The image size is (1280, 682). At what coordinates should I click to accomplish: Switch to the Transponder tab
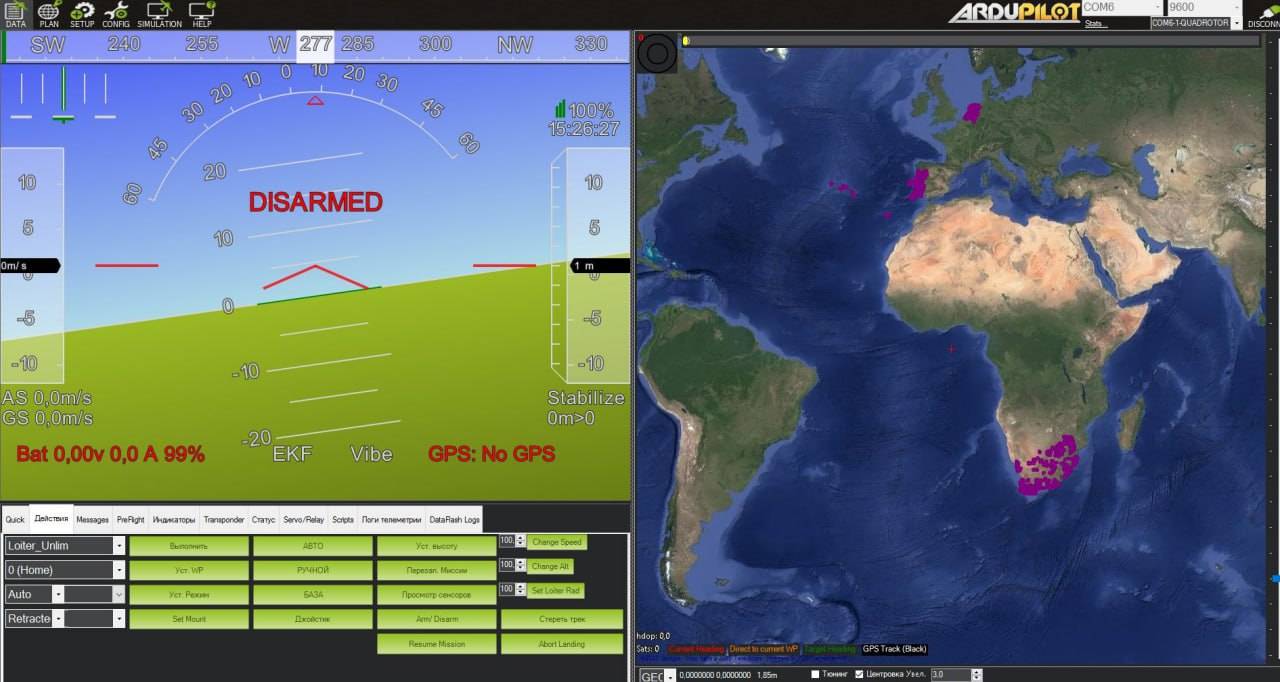click(223, 520)
